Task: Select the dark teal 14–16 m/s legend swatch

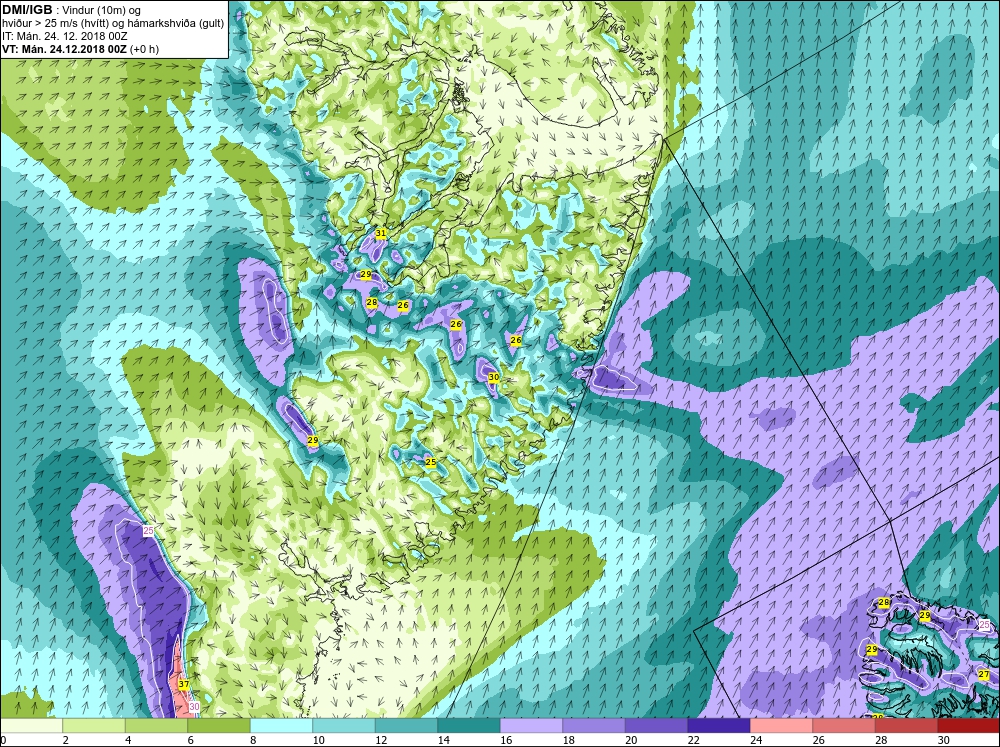Action: (x=469, y=725)
